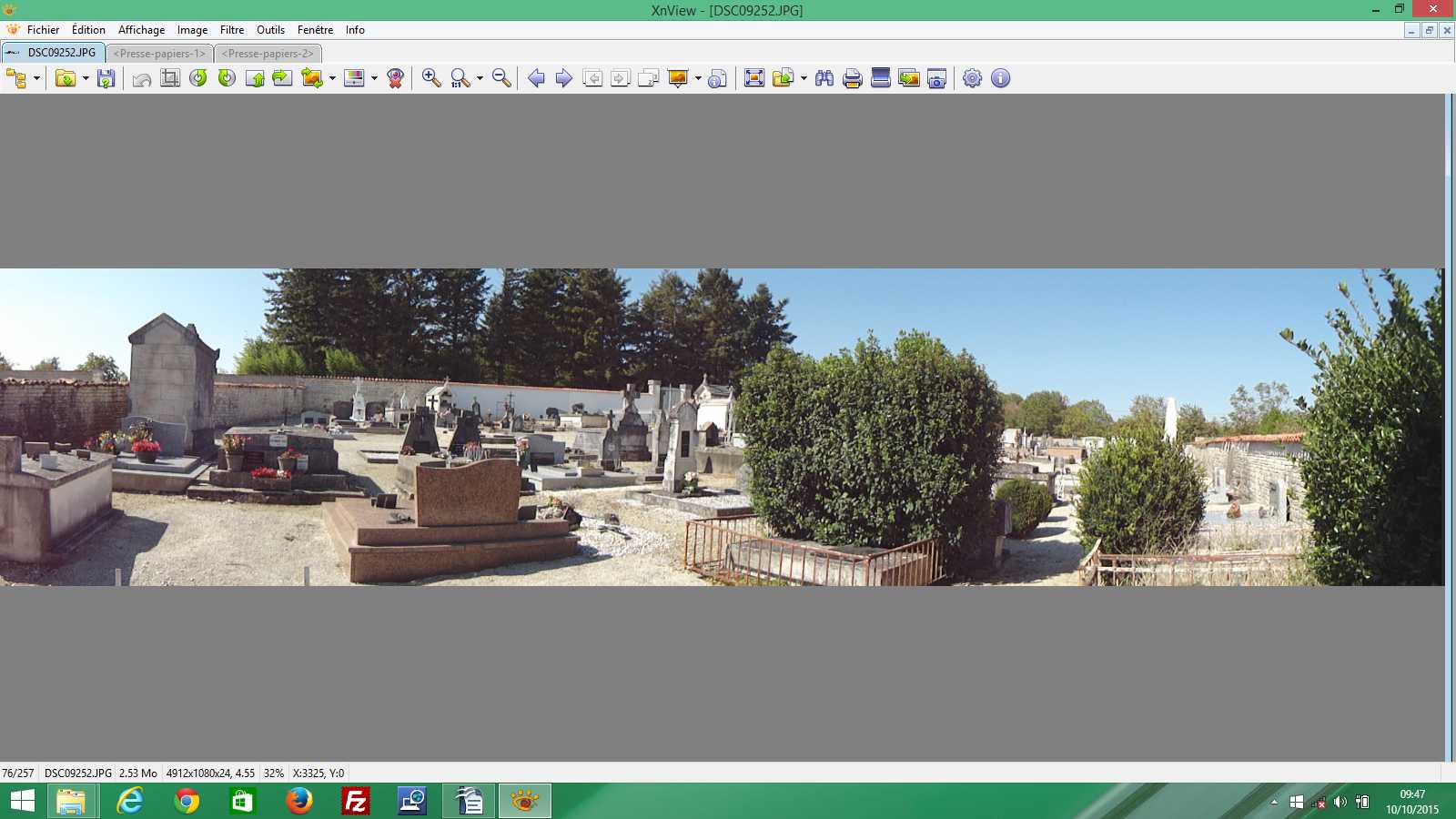The height and width of the screenshot is (819, 1456).
Task: Open the Windows Start button
Action: coord(23,801)
